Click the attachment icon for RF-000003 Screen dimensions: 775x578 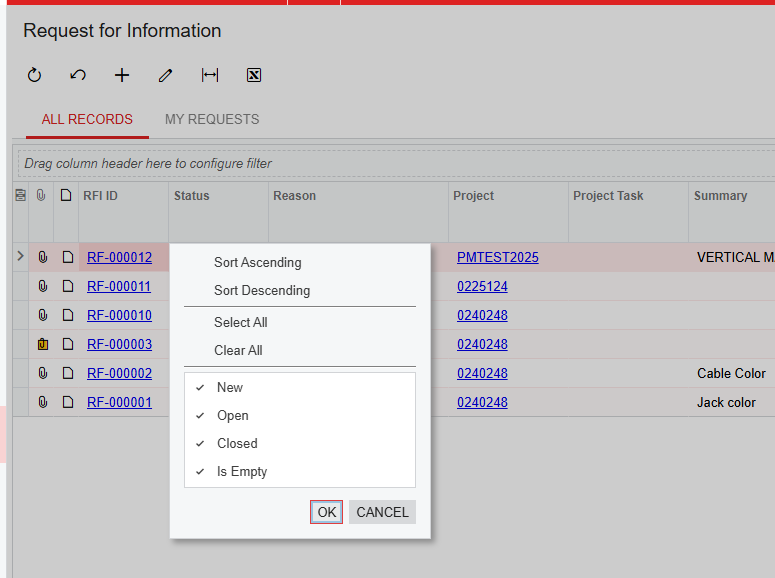(42, 344)
